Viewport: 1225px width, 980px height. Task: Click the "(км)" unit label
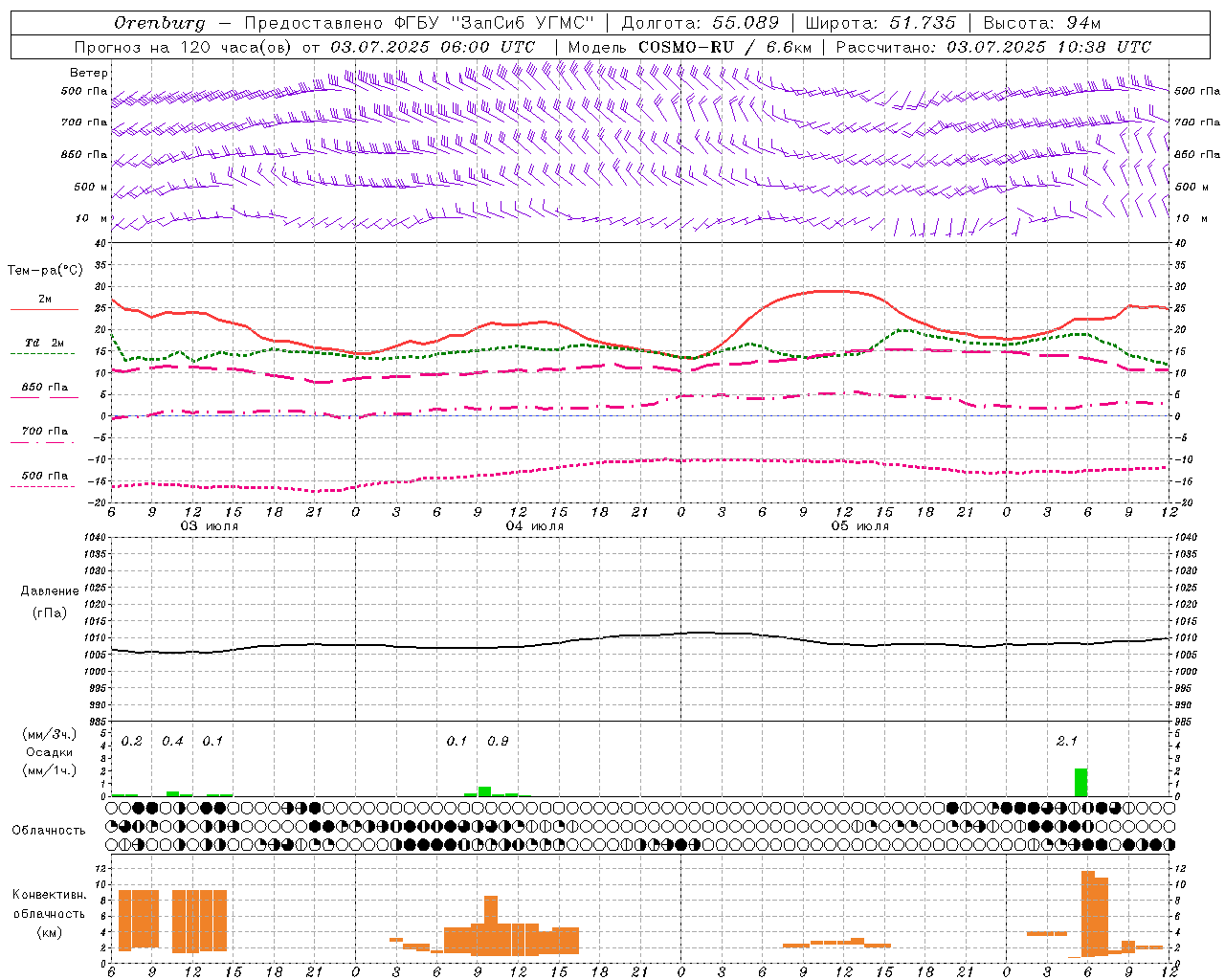click(x=49, y=932)
